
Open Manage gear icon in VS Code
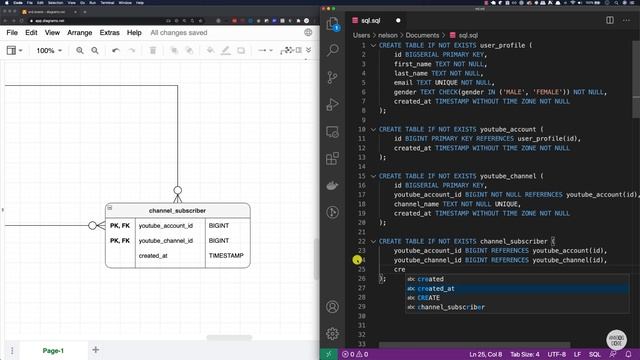pyautogui.click(x=333, y=334)
